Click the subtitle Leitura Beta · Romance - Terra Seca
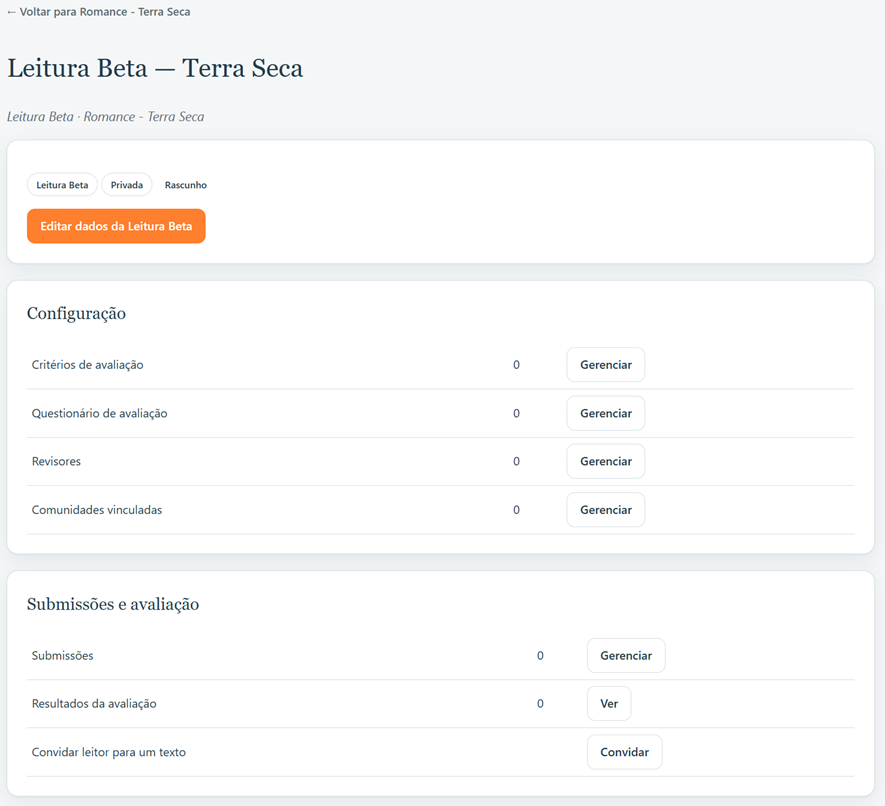Viewport: 885px width, 806px height. click(106, 117)
